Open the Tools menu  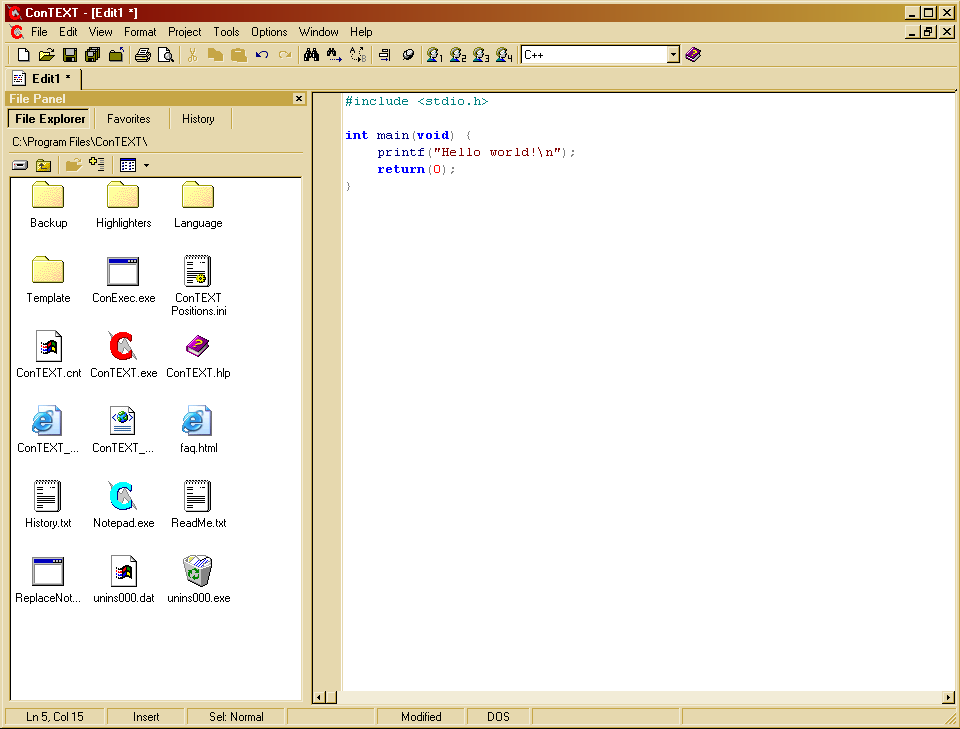(226, 32)
